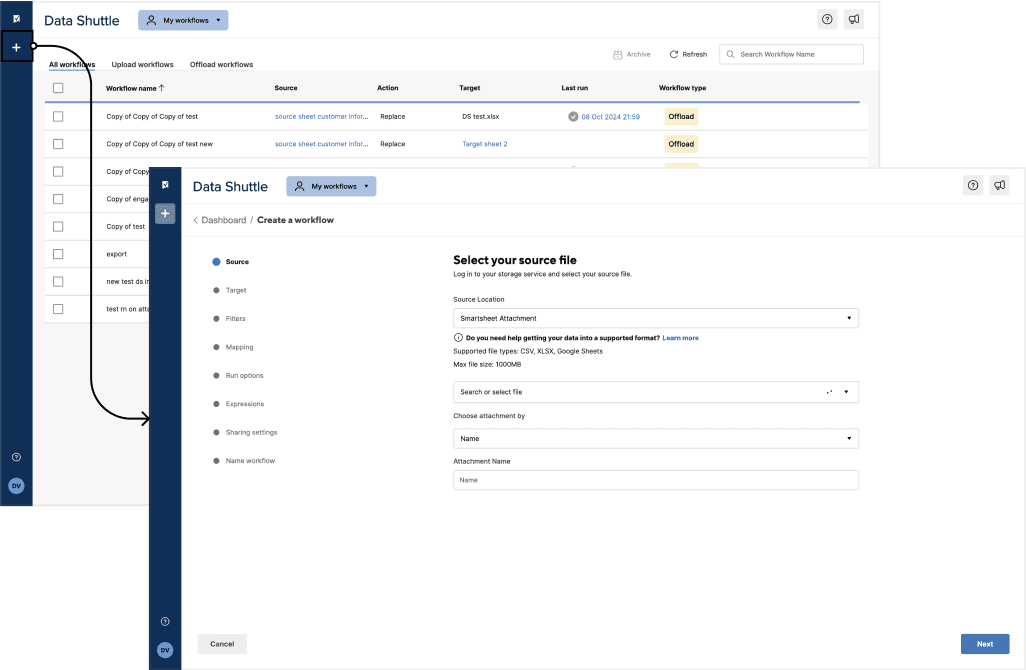Image resolution: width=1026 pixels, height=670 pixels.
Task: Refresh the workflow list in back window
Action: pyautogui.click(x=688, y=54)
